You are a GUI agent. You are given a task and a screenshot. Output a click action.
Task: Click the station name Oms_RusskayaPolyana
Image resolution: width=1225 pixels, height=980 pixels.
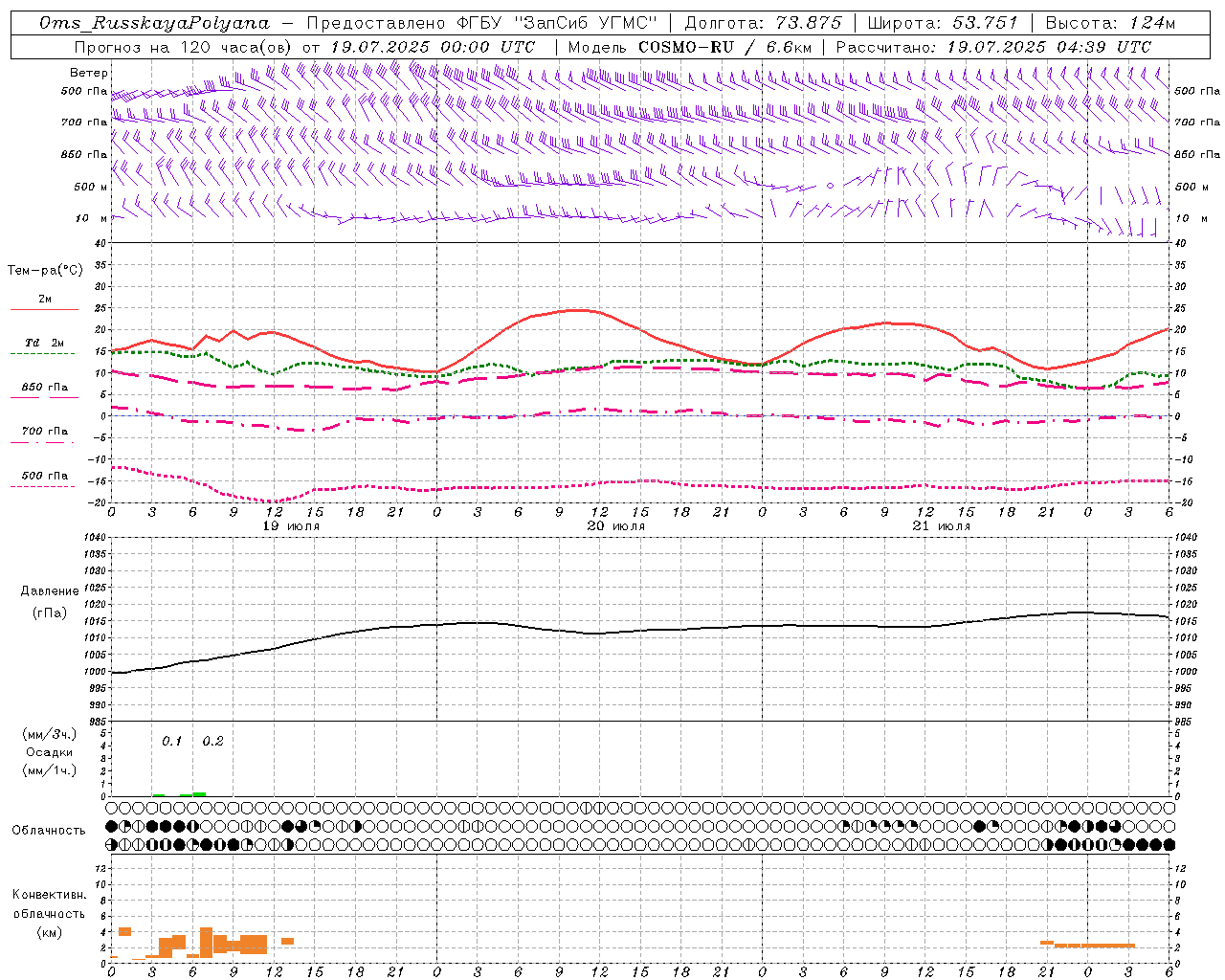coord(155,23)
